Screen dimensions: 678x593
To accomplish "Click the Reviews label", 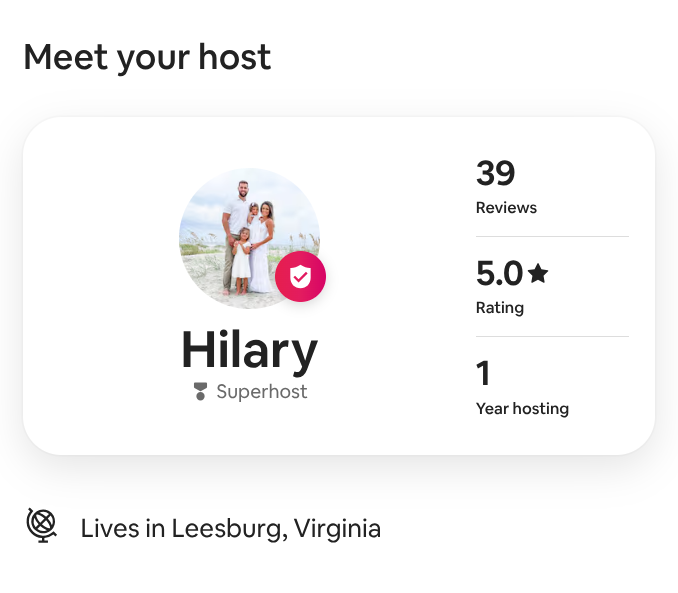I will pyautogui.click(x=506, y=208).
